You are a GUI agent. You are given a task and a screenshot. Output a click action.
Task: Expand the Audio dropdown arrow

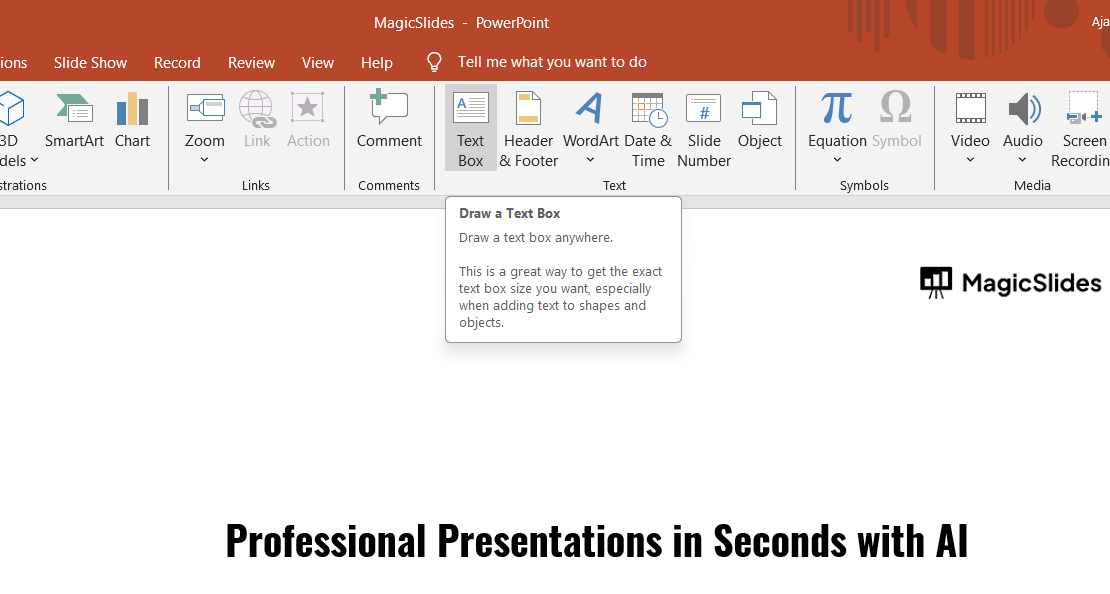(x=1022, y=160)
